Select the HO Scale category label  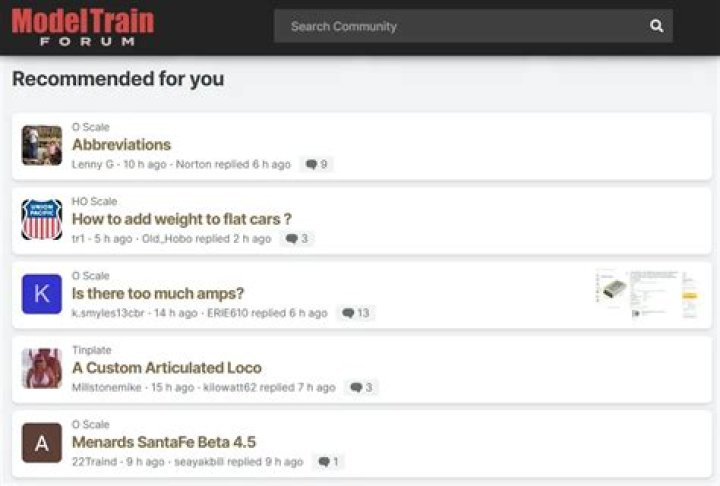(x=94, y=201)
